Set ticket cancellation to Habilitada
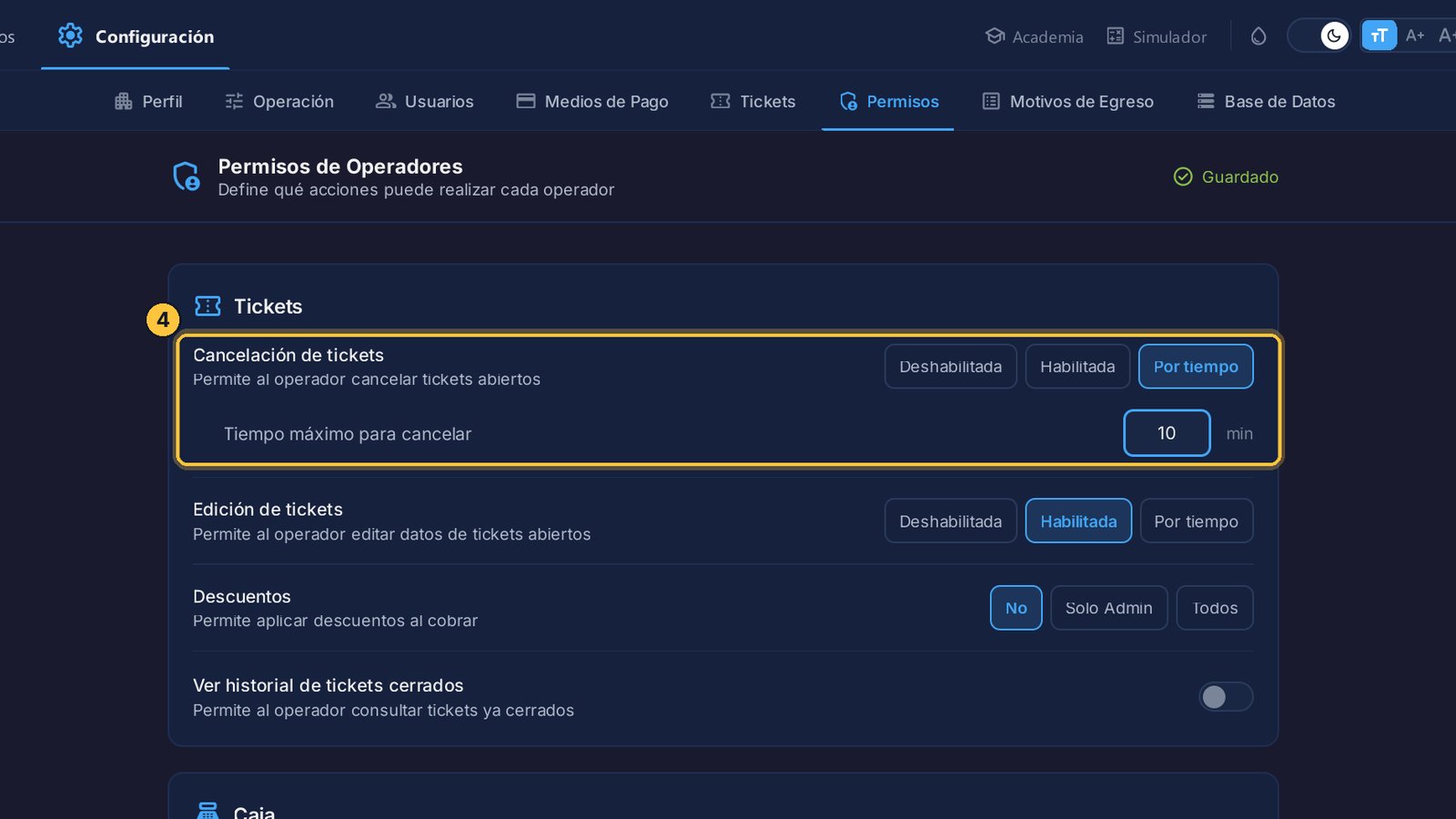Viewport: 1456px width, 819px height. click(x=1077, y=367)
